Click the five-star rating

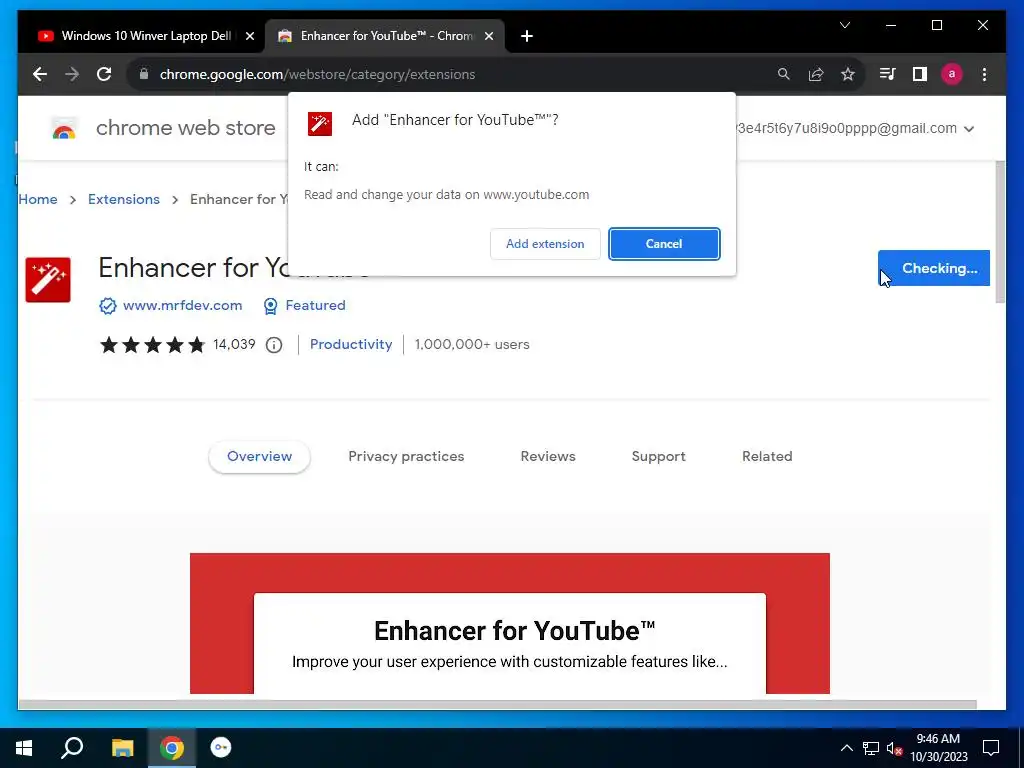[x=152, y=345]
